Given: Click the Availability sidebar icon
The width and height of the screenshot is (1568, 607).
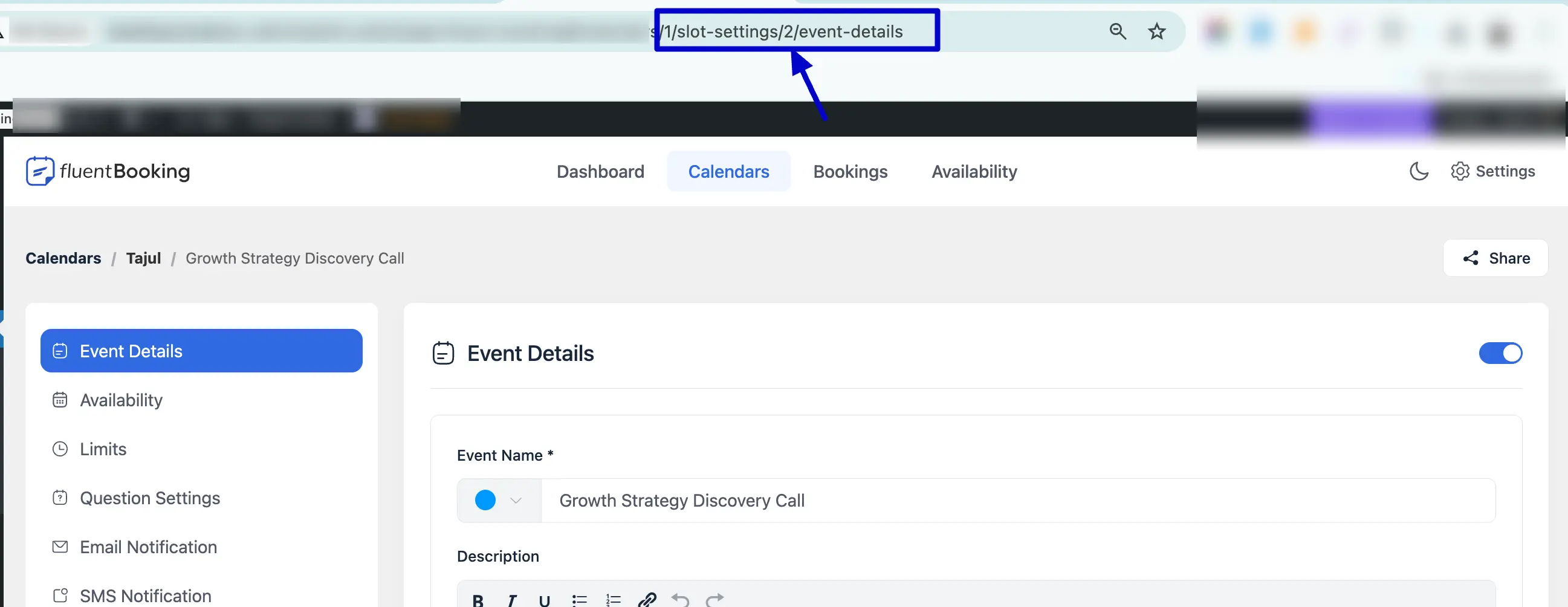Looking at the screenshot, I should [60, 400].
